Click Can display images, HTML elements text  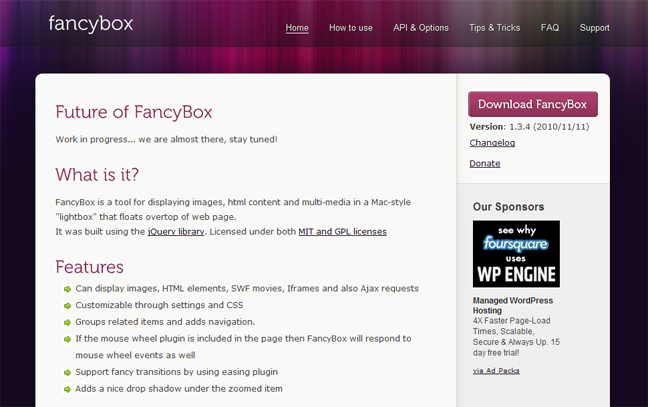pyautogui.click(x=247, y=288)
